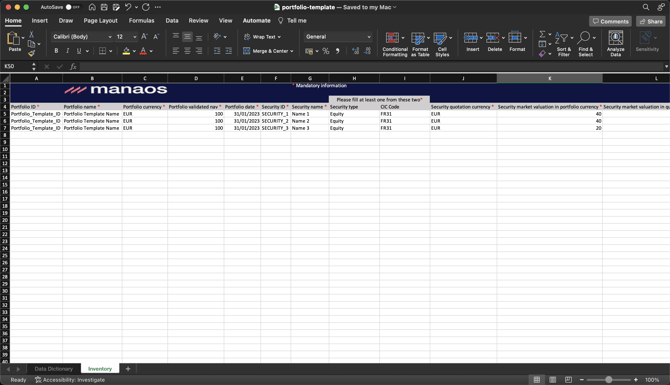Open the font size 12 dropdown
The height and width of the screenshot is (385, 670).
click(126, 37)
